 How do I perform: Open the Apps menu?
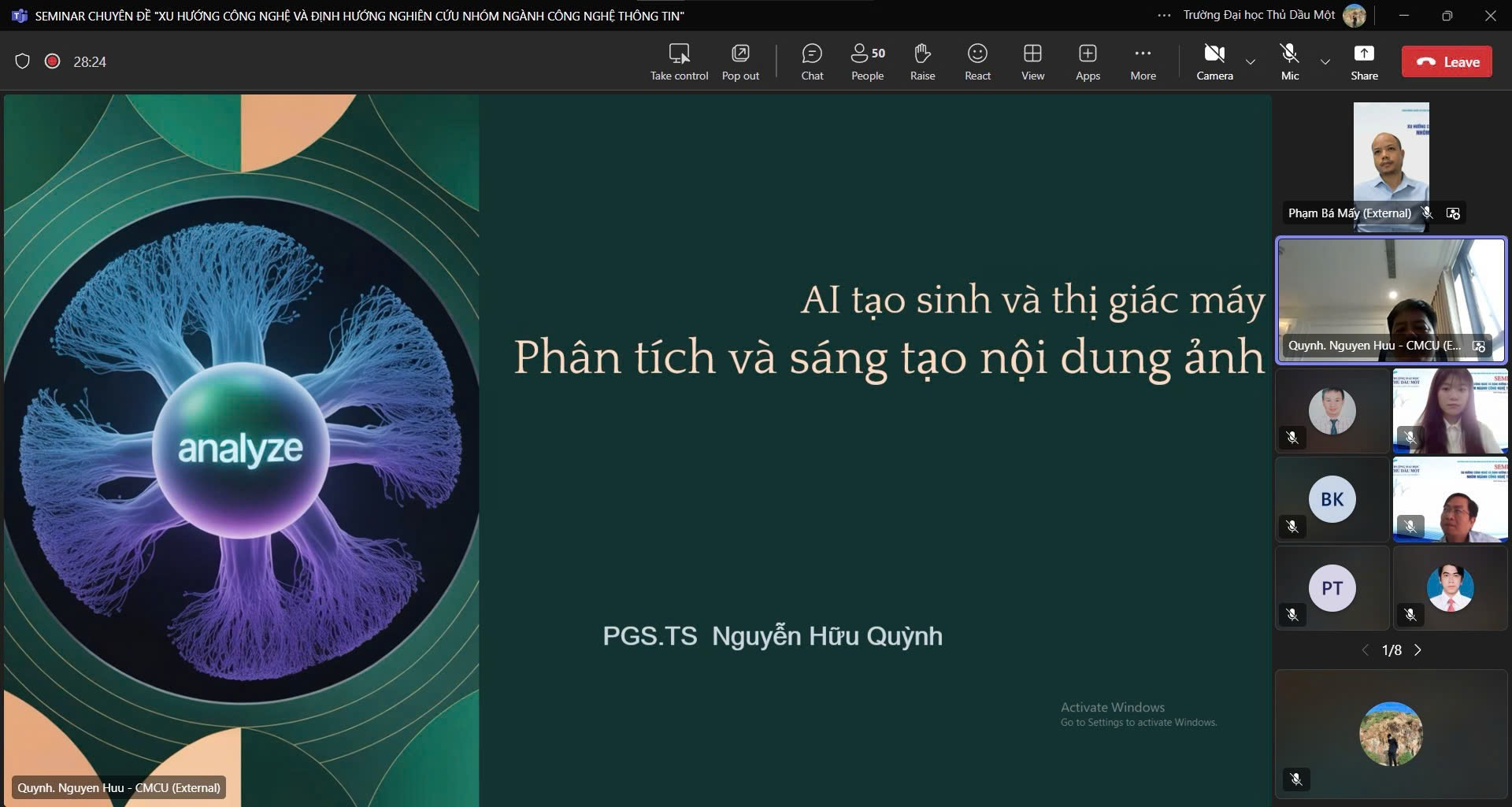point(1088,62)
